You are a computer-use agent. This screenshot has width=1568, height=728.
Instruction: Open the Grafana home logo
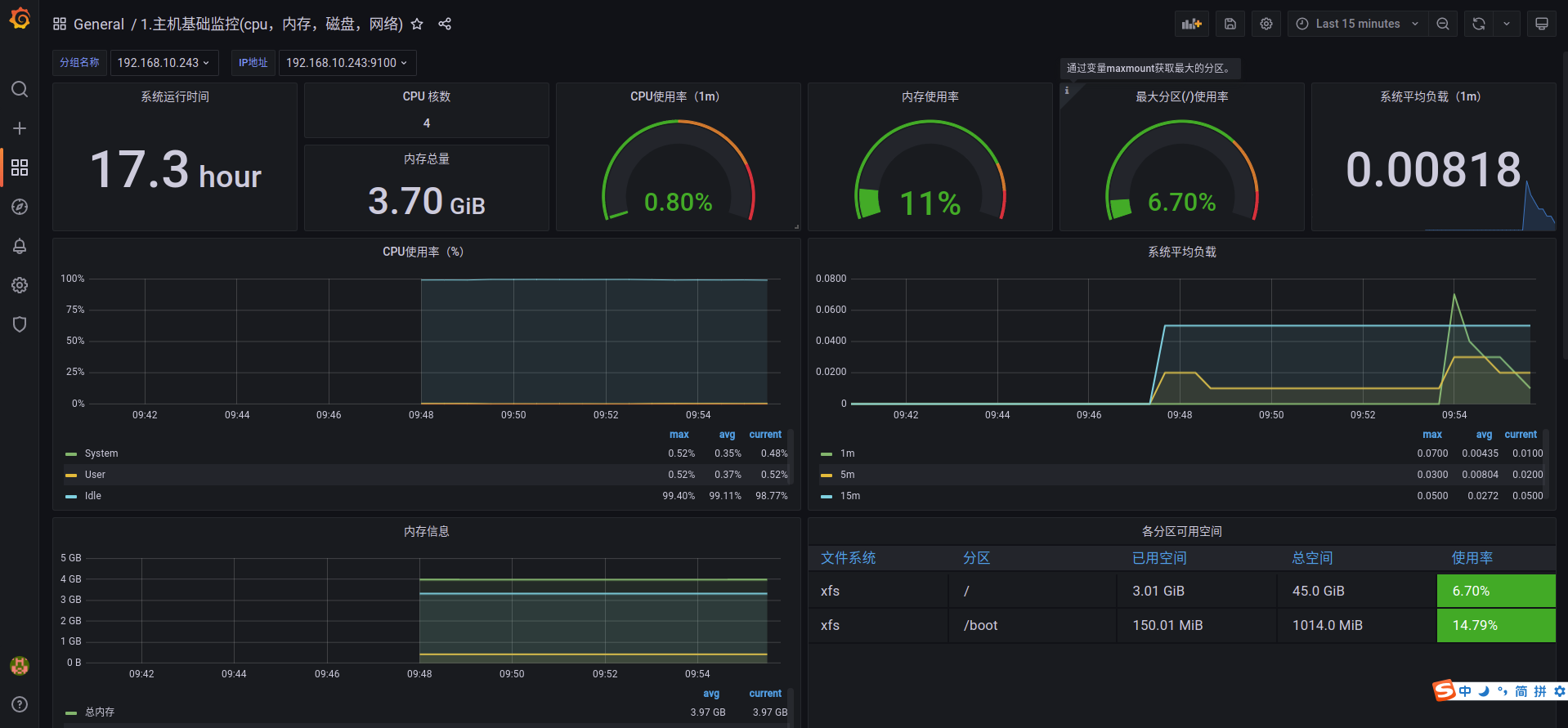[20, 18]
